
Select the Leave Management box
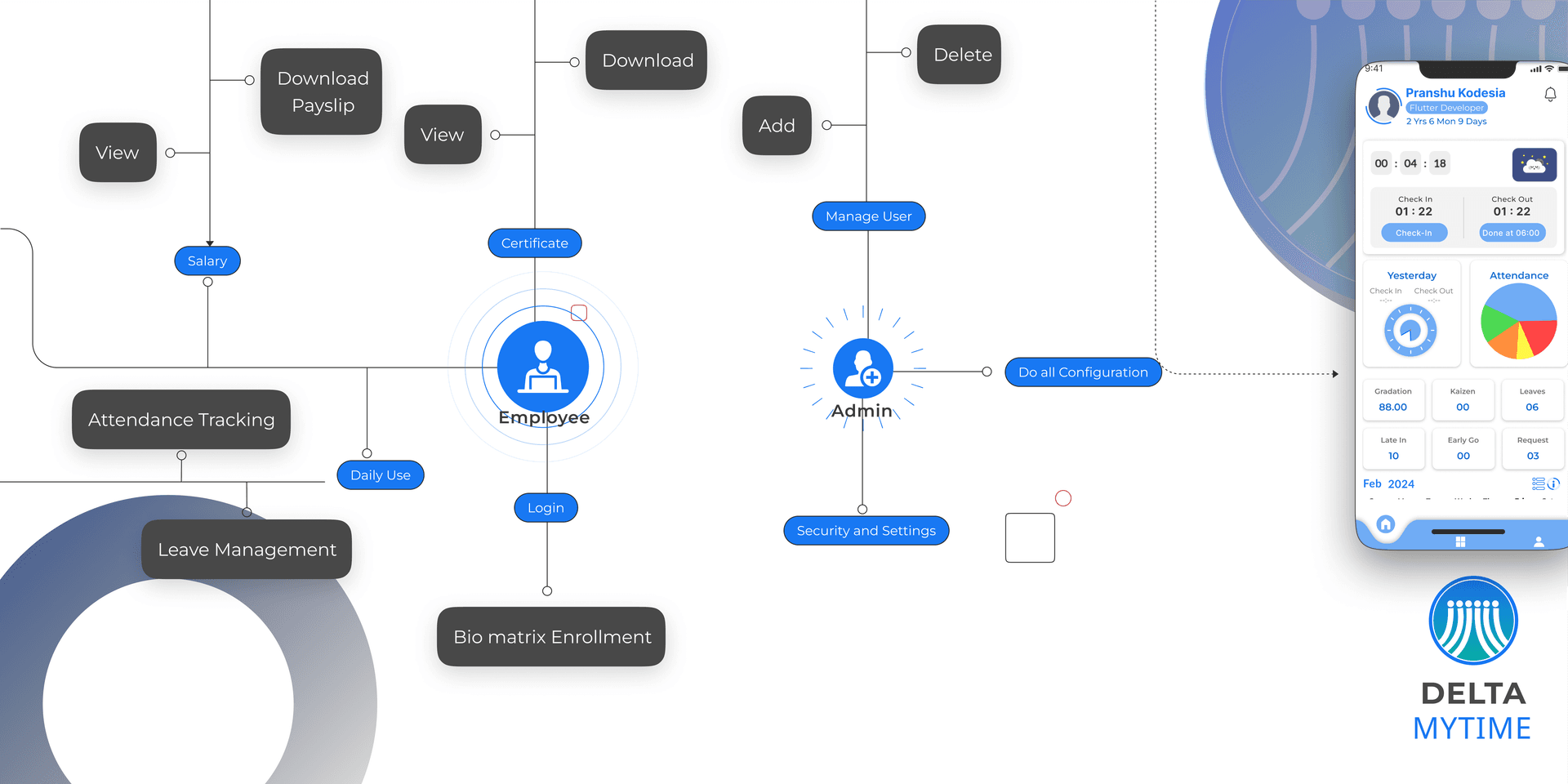246,549
